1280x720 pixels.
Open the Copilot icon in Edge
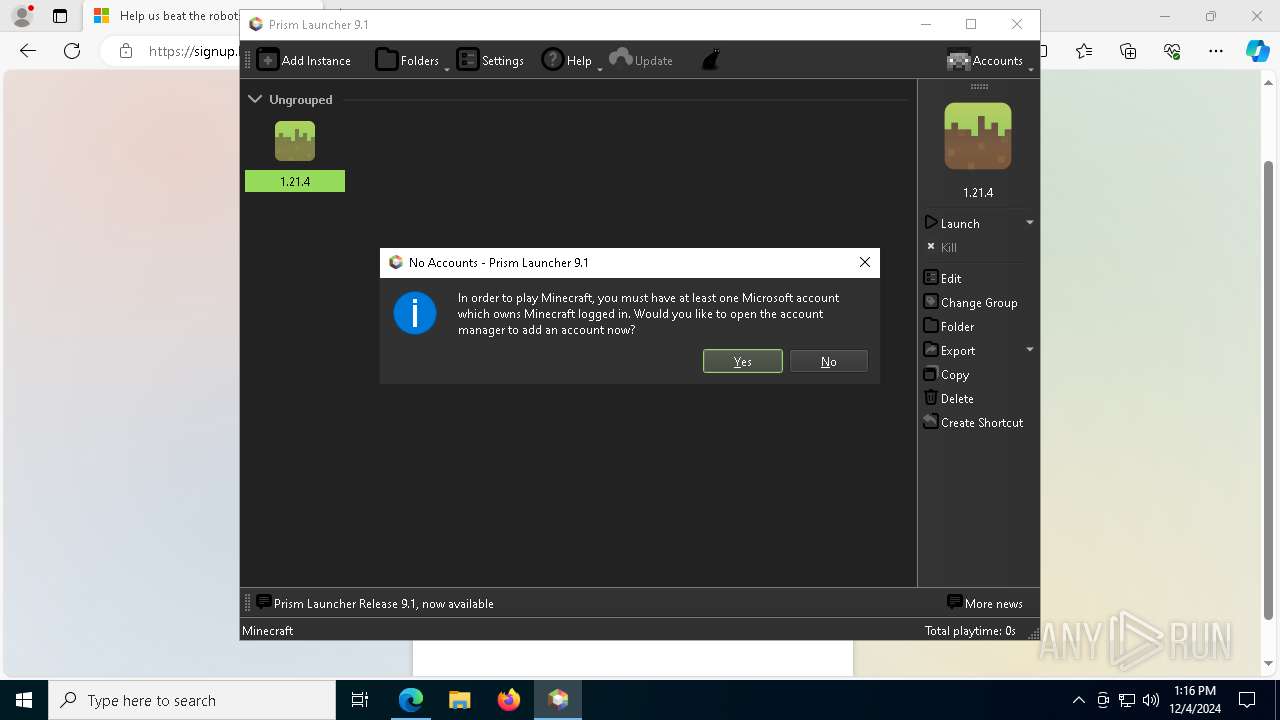[1257, 51]
